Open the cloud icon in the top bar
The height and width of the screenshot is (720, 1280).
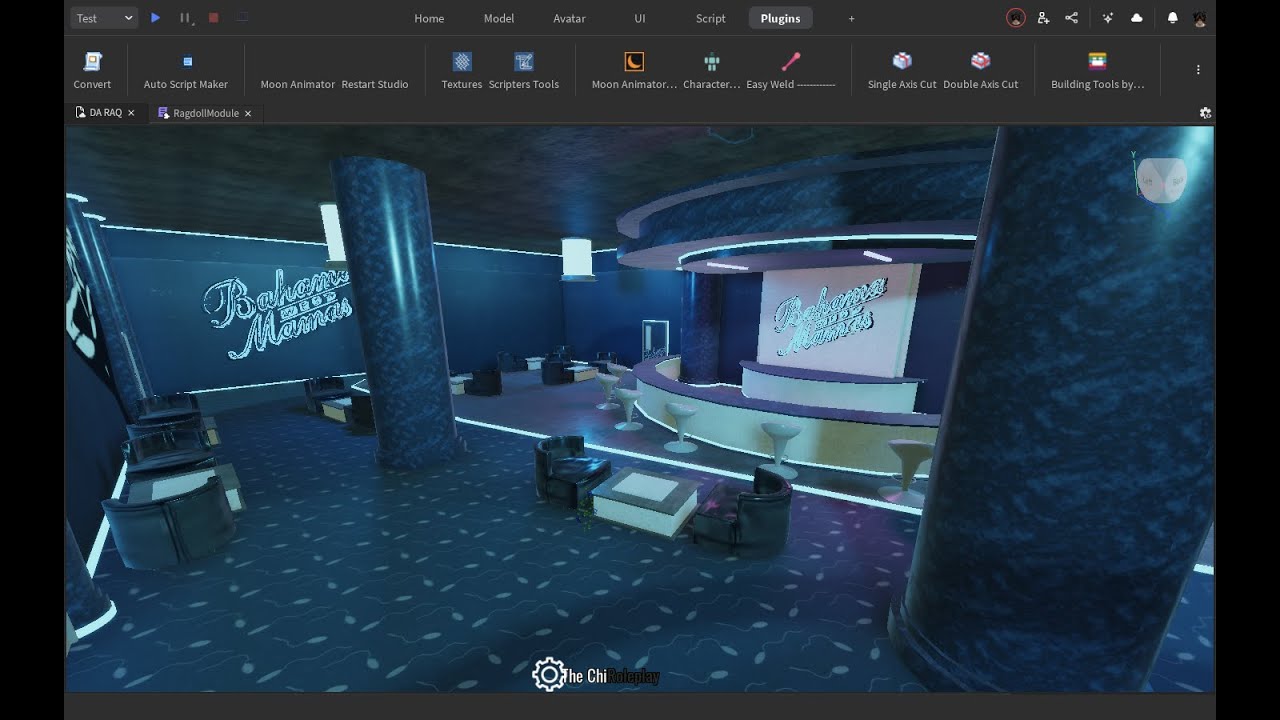tap(1137, 18)
